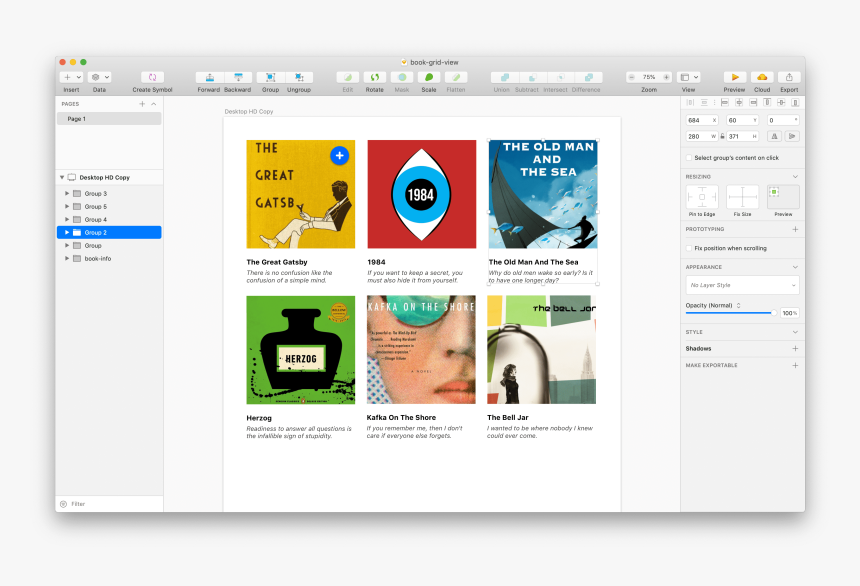
Task: Open the No Layer Style dropdown
Action: 743,285
